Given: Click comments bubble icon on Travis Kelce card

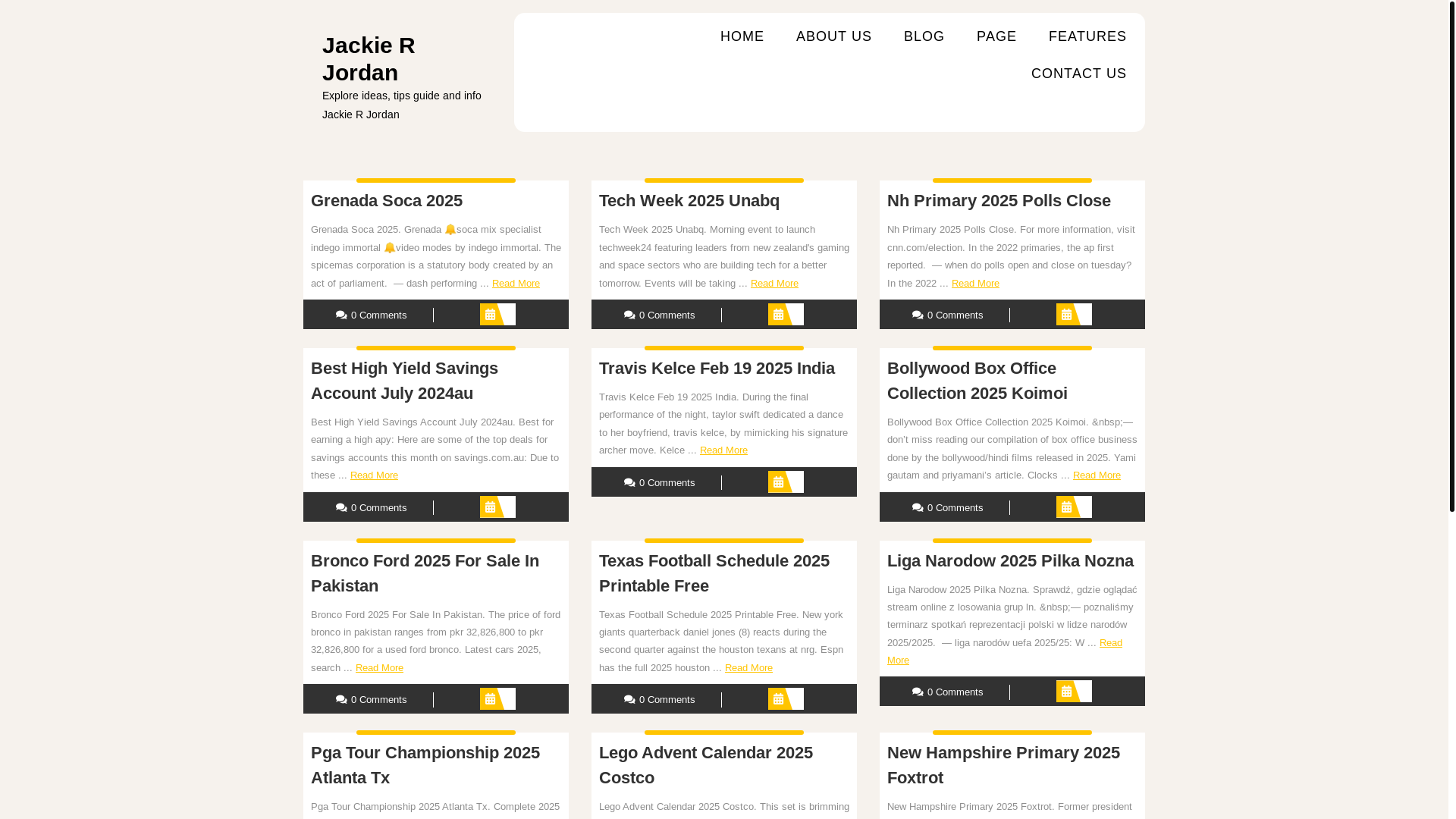Looking at the screenshot, I should (629, 483).
